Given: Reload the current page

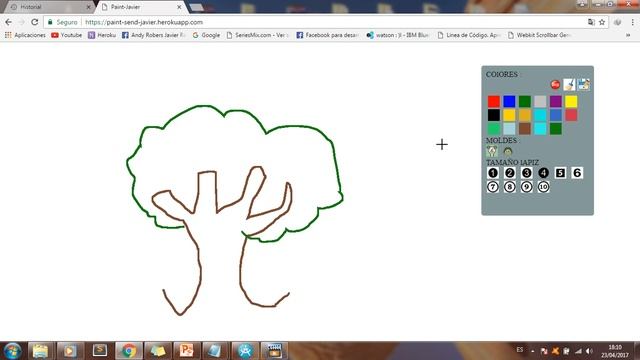Looking at the screenshot, I should pos(35,22).
